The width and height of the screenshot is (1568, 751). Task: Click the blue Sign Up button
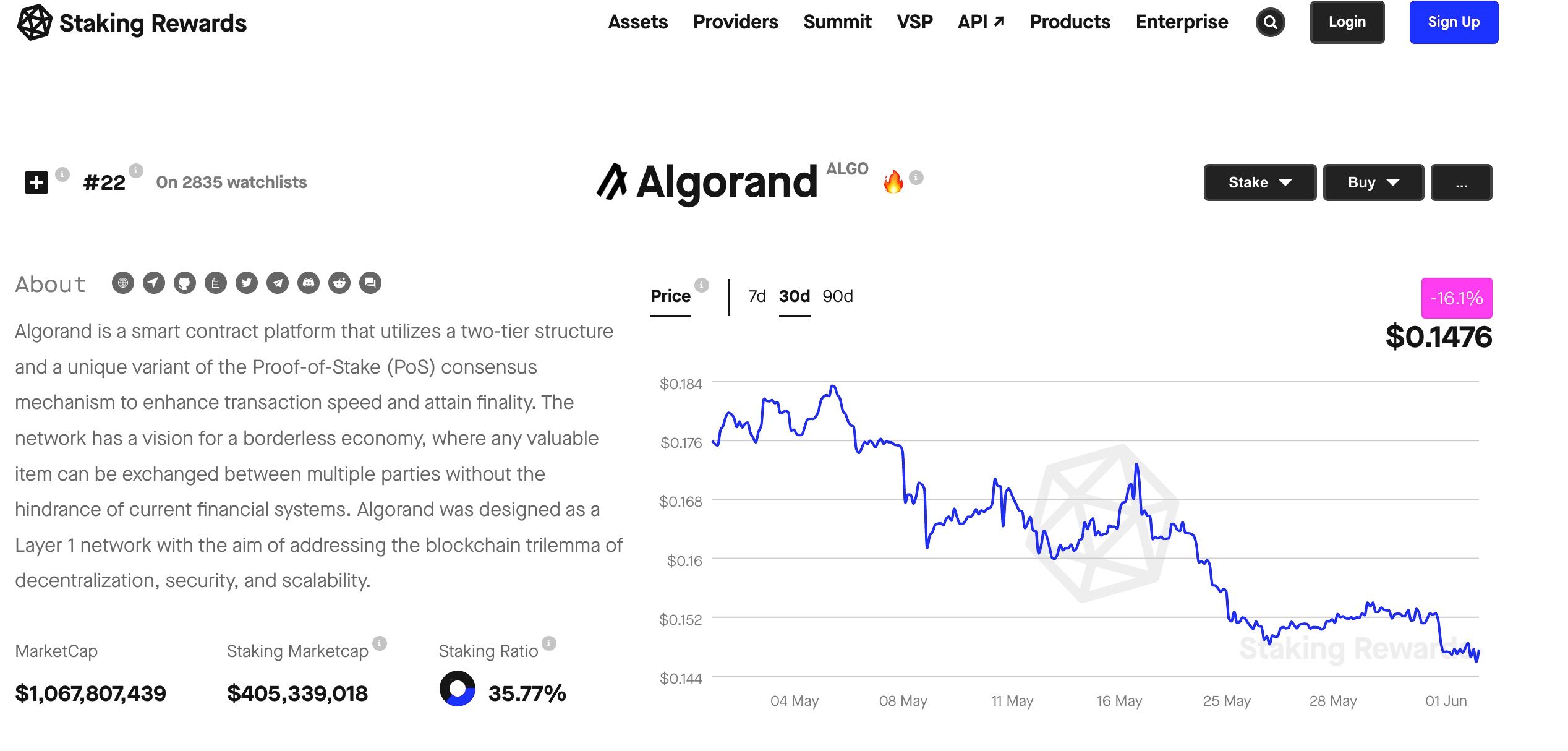coord(1453,22)
